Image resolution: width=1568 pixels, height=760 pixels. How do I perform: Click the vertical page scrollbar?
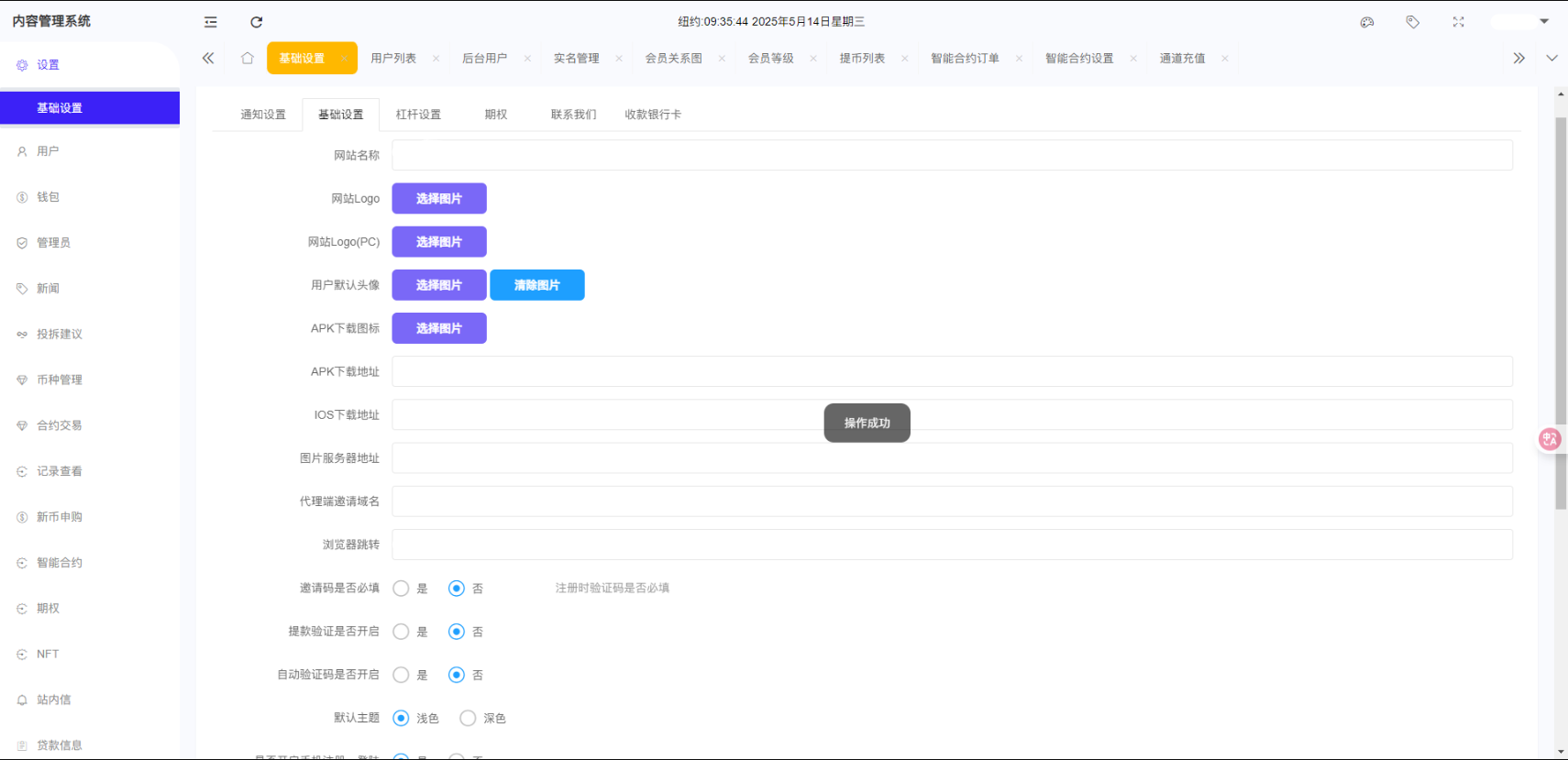point(1561,312)
